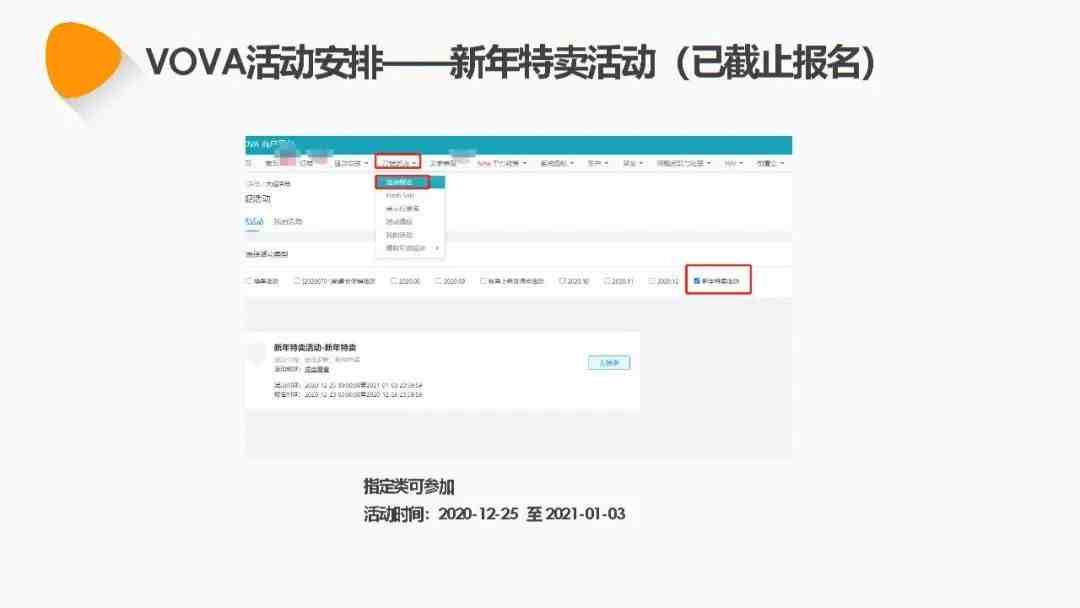Click the light-blue button on the 新年特卖 card
Viewport: 1080px width, 608px height.
pos(609,363)
